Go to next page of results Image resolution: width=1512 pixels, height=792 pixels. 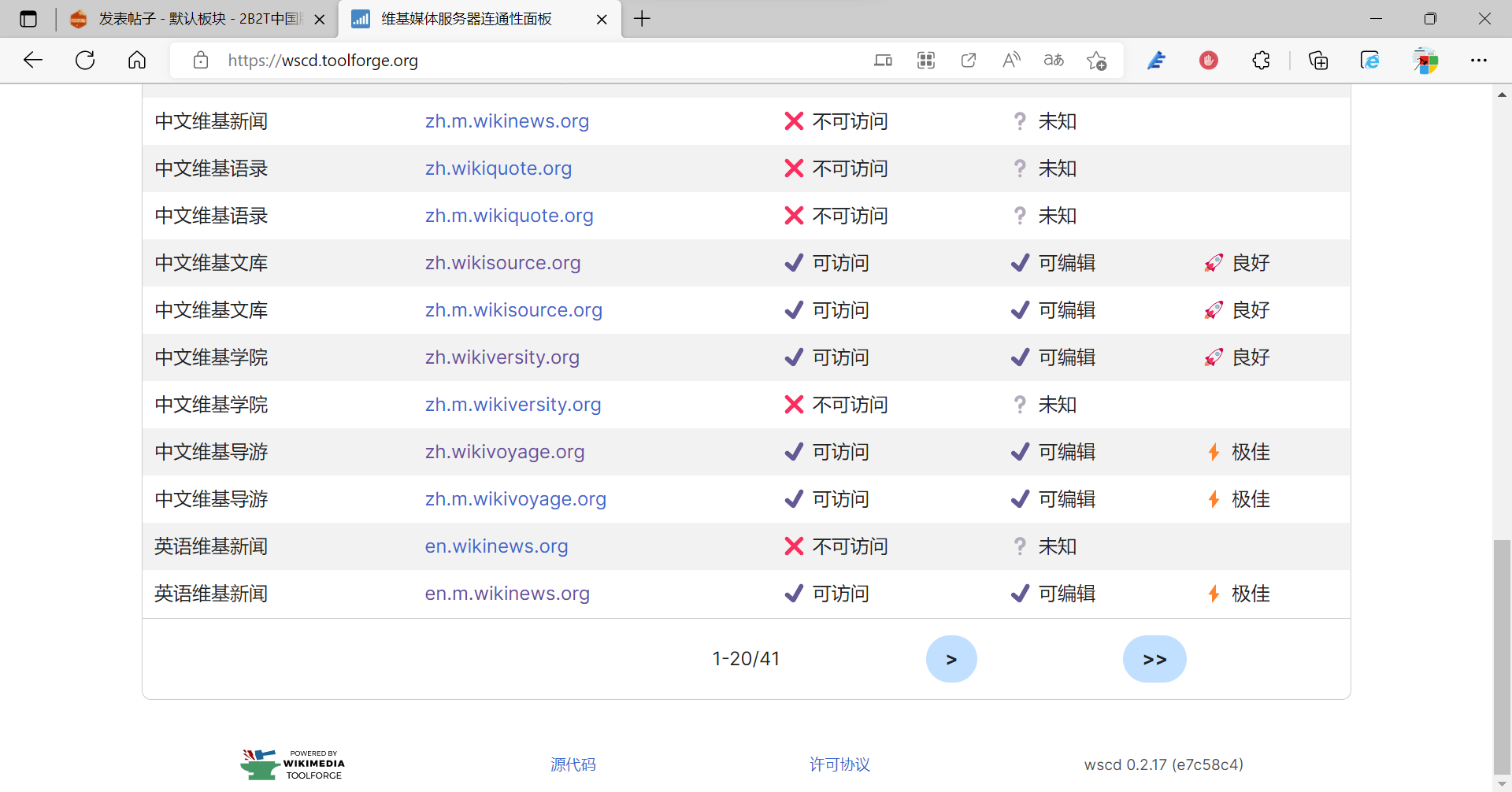point(951,659)
